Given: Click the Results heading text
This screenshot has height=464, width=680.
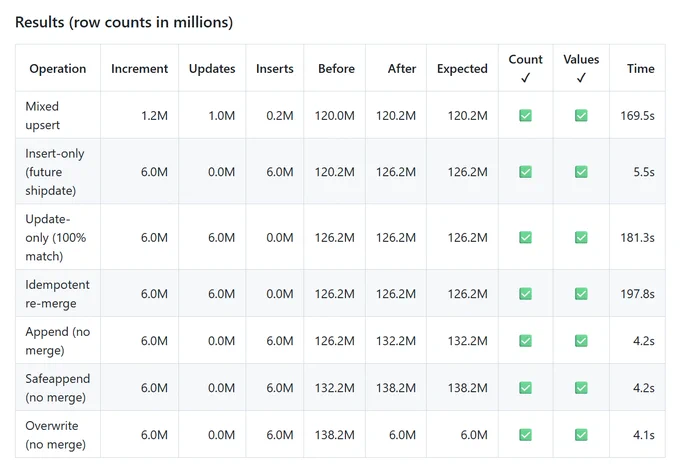Looking at the screenshot, I should (x=124, y=22).
